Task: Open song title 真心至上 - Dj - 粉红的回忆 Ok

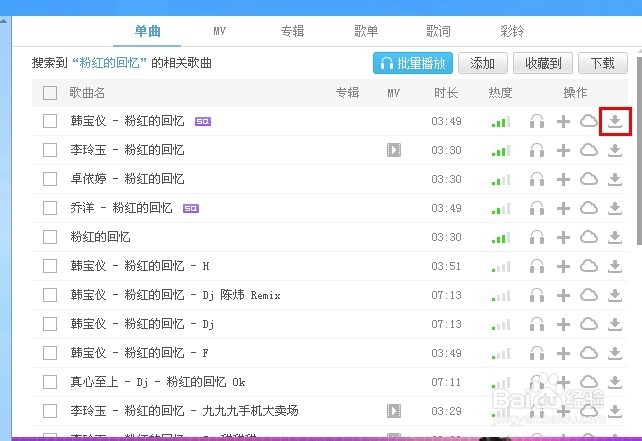Action: pos(158,382)
